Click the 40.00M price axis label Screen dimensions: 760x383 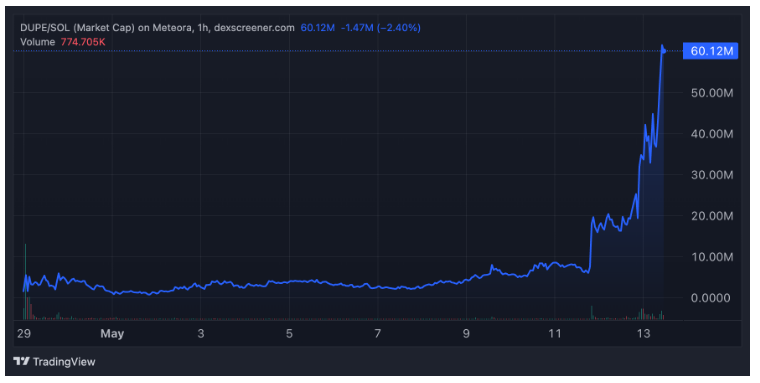click(712, 134)
